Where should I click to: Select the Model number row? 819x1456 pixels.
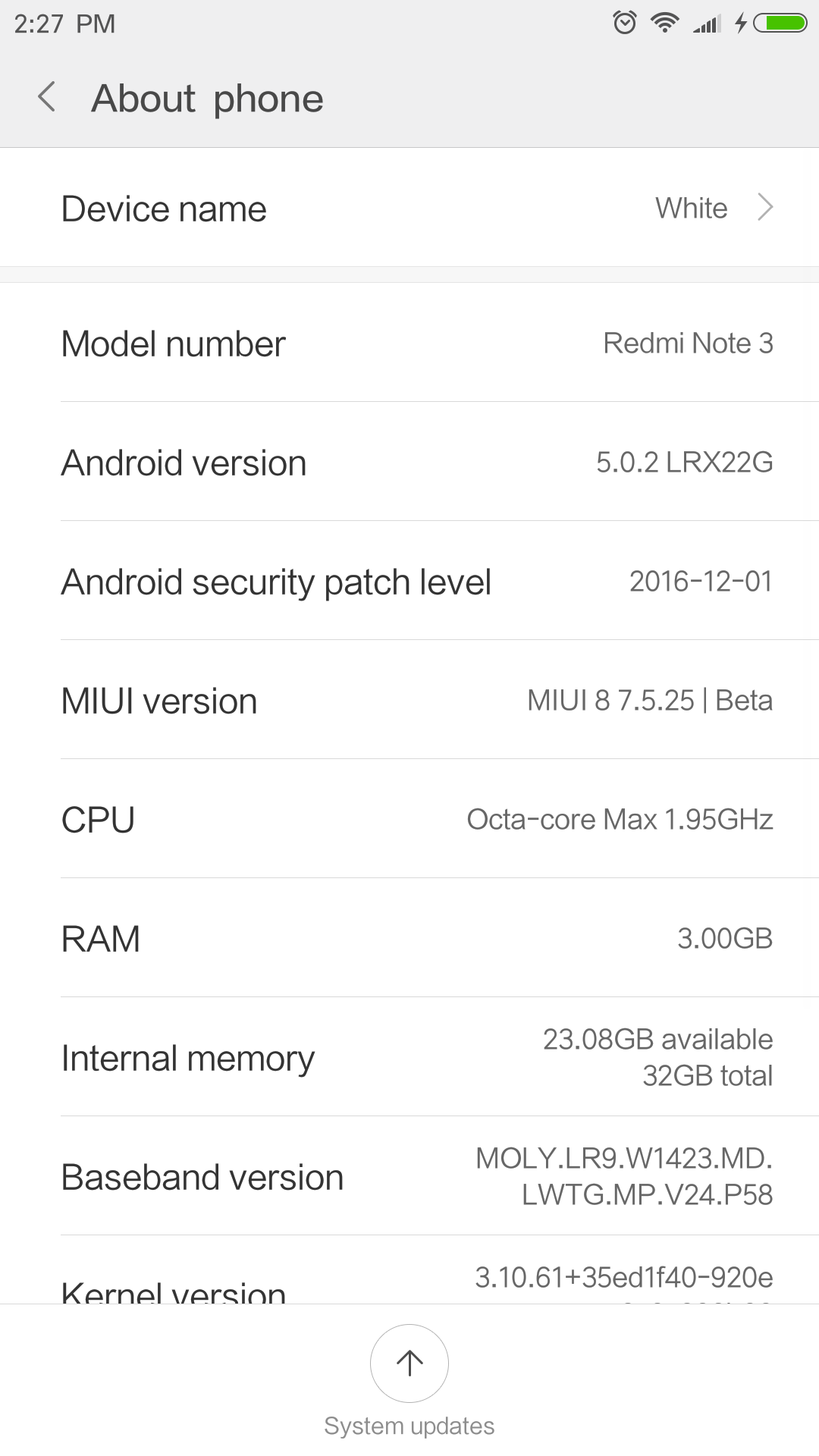point(409,344)
